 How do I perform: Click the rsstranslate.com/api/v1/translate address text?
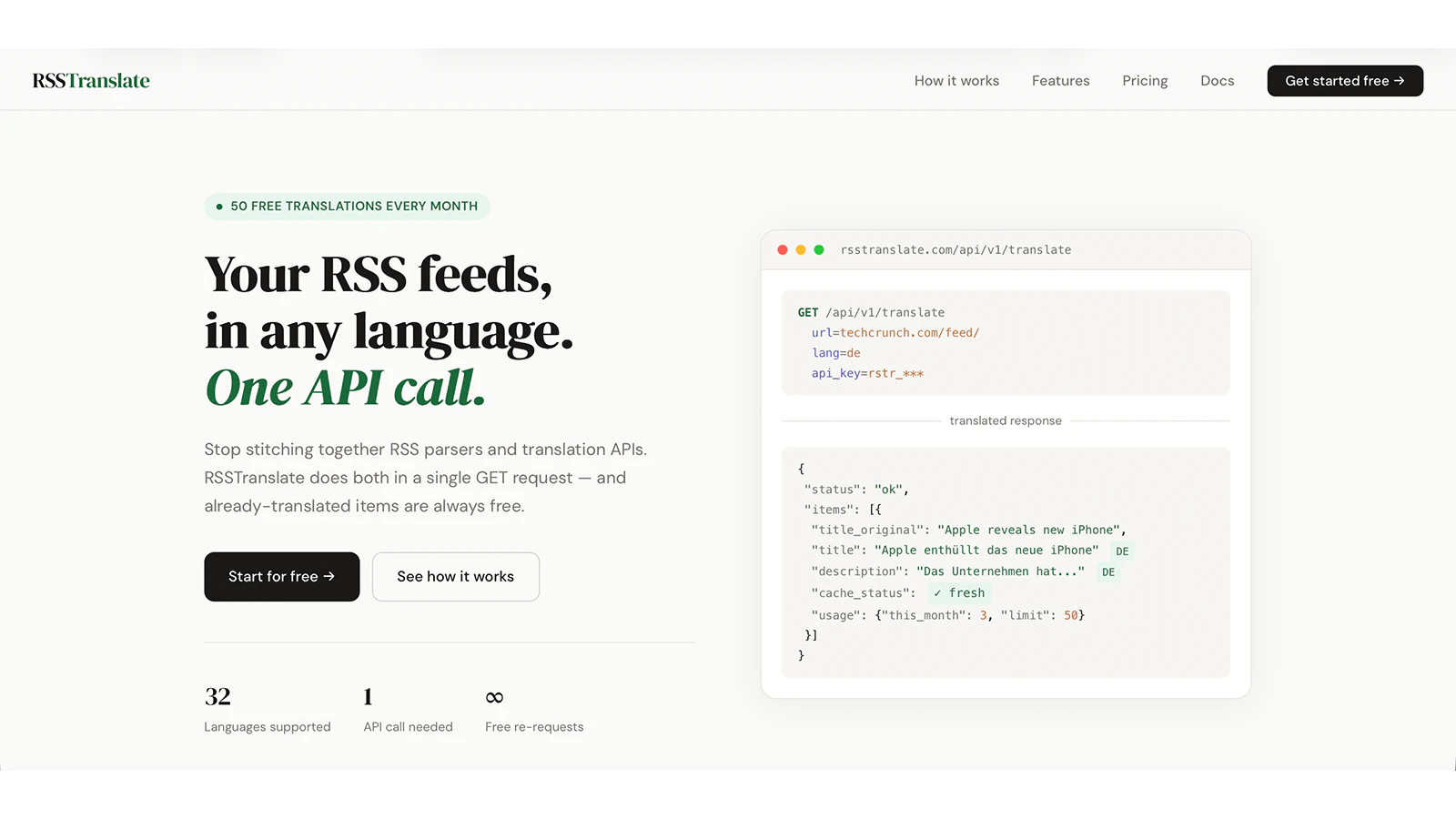[955, 249]
